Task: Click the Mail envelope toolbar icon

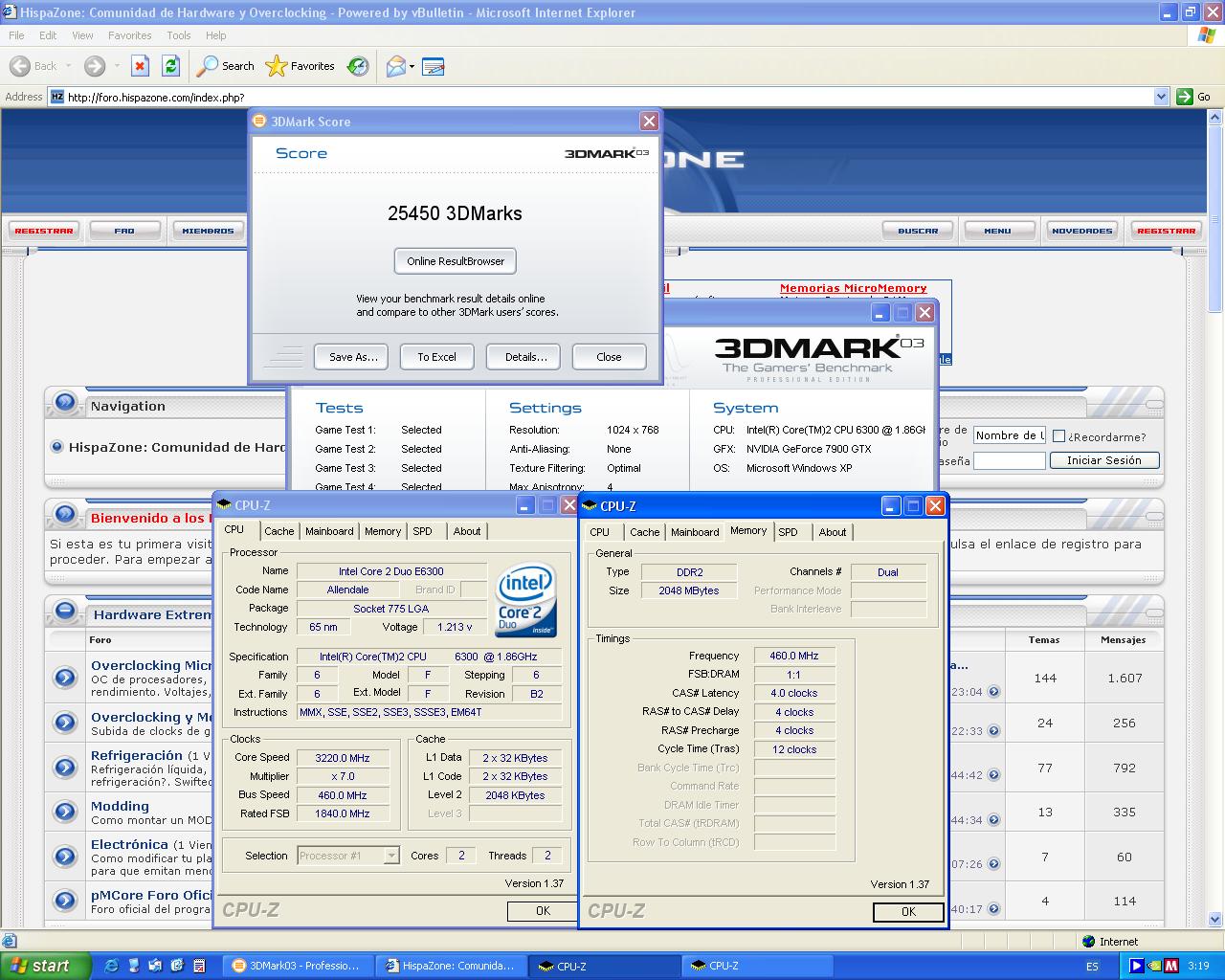Action: (x=395, y=66)
